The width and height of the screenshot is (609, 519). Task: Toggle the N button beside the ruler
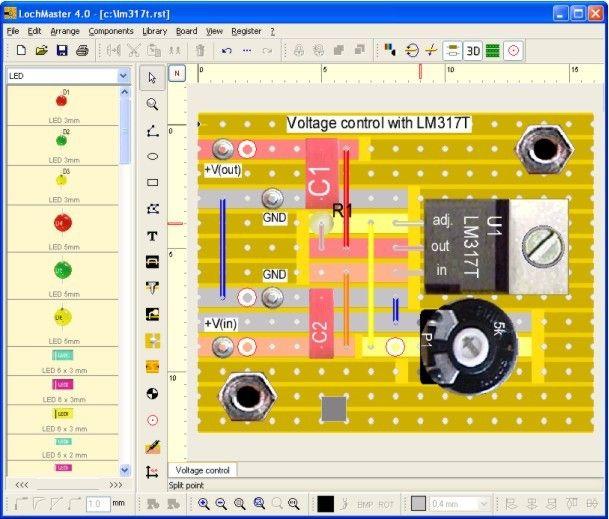point(177,74)
